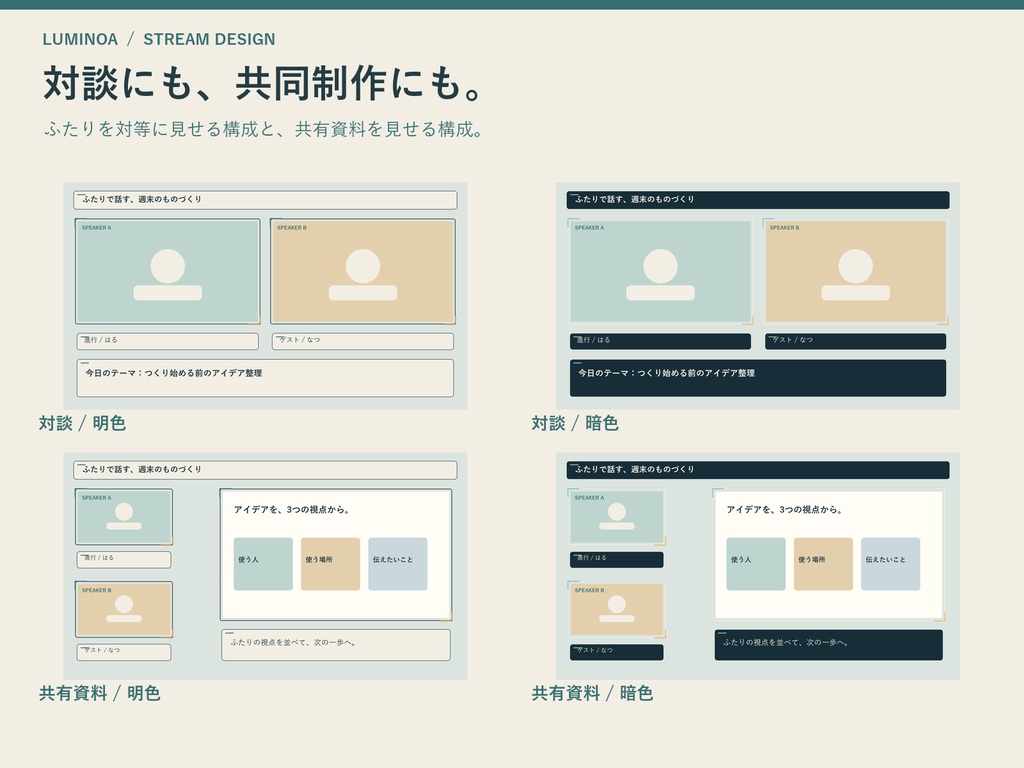Click the dark 進行 / はる name tag in 対談 / 暗色
The height and width of the screenshot is (768, 1024).
click(x=660, y=341)
